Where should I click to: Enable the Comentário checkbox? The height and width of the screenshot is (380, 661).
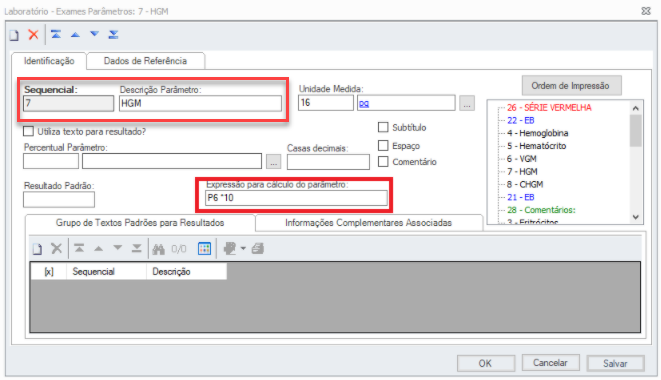[383, 162]
